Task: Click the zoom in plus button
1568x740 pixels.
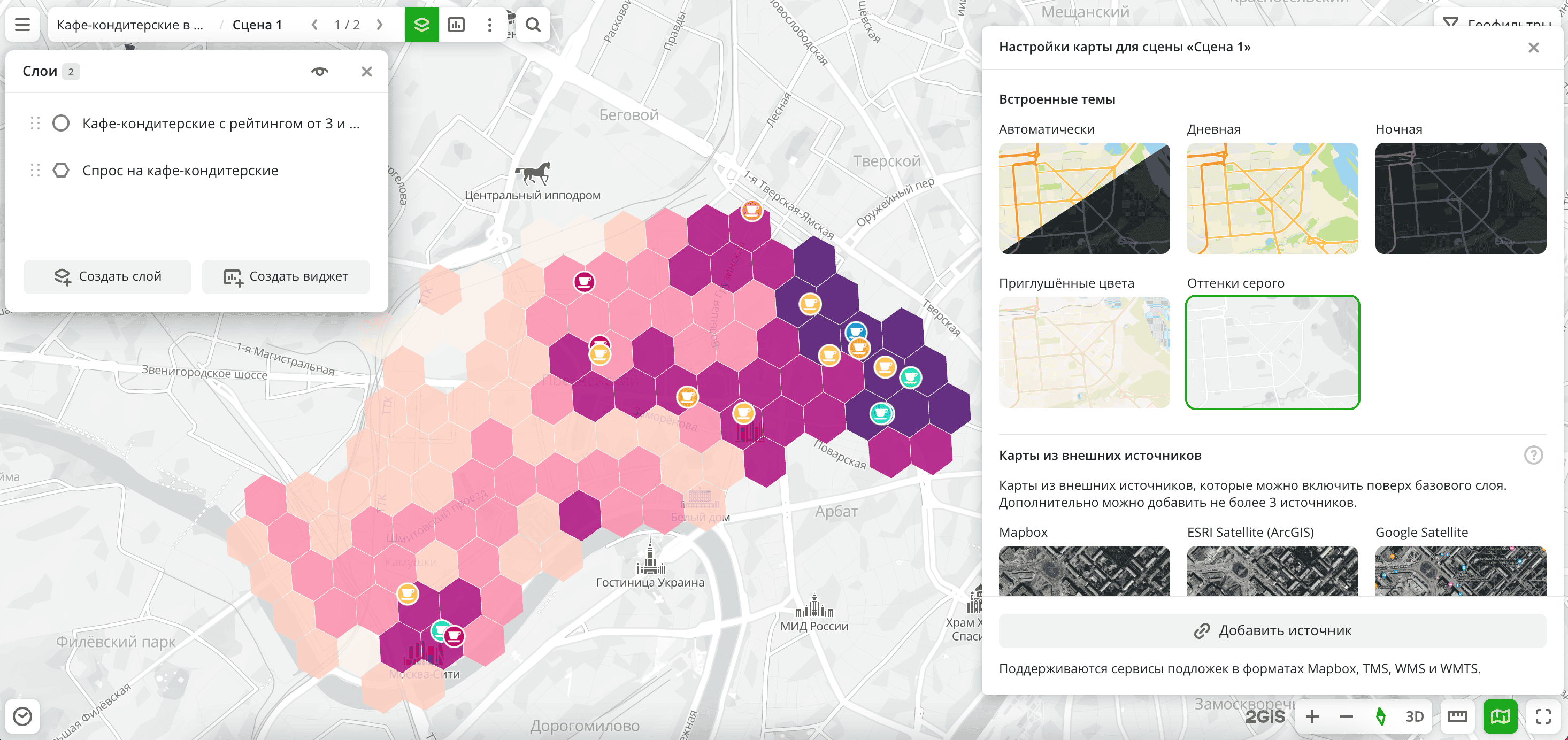Action: tap(1312, 716)
